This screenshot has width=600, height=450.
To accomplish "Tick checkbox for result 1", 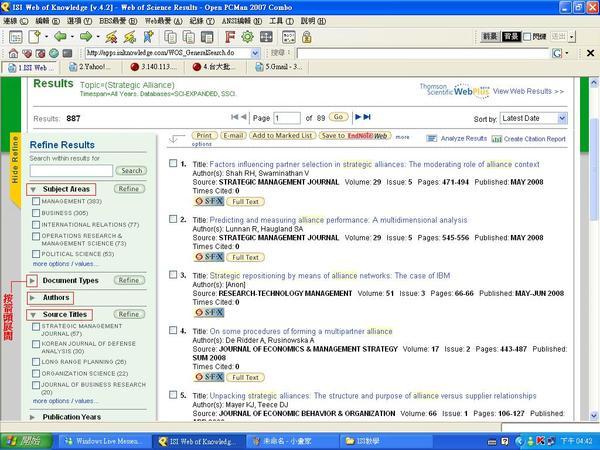I will tap(173, 163).
